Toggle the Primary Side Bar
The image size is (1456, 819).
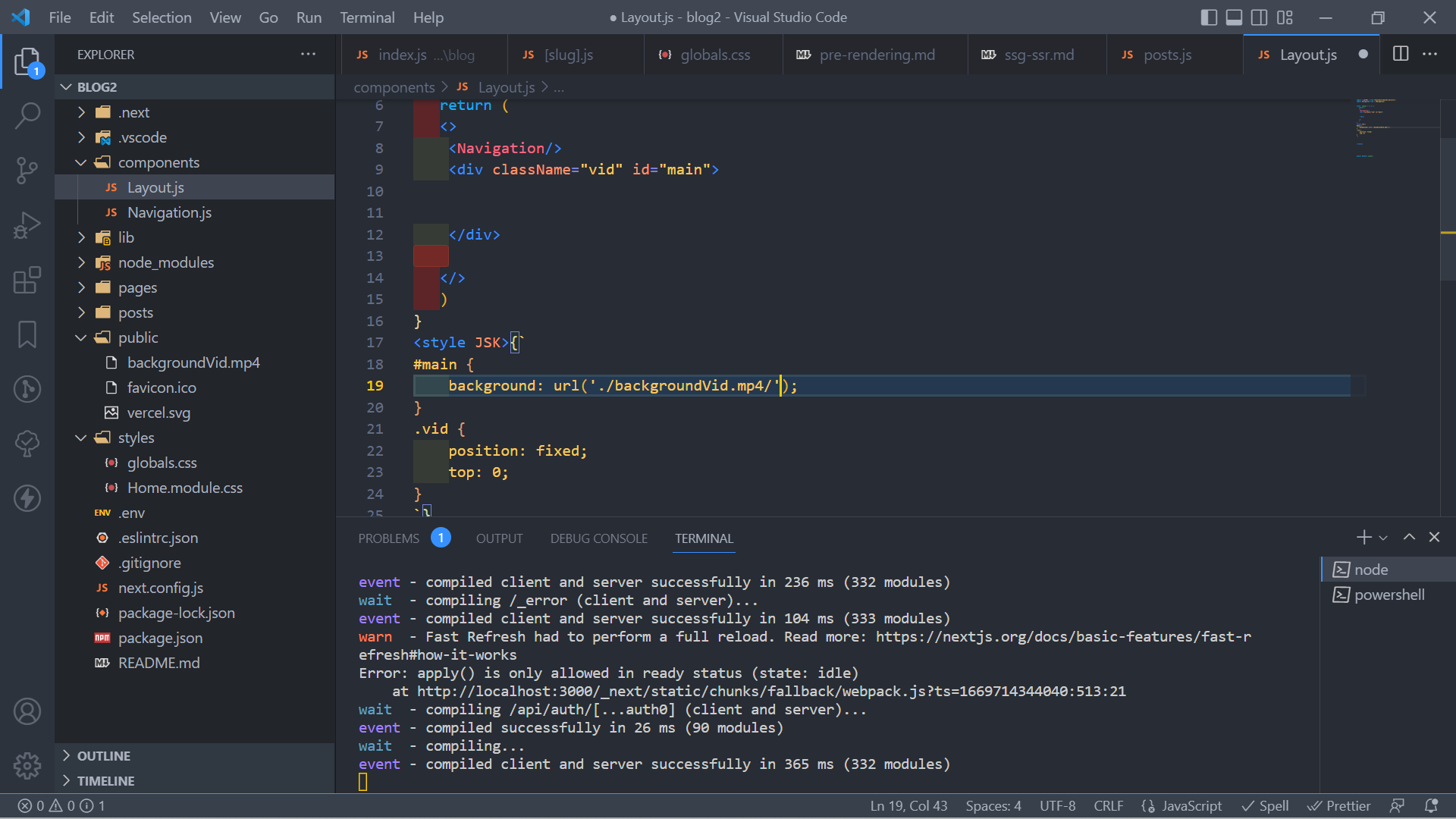coord(1208,17)
